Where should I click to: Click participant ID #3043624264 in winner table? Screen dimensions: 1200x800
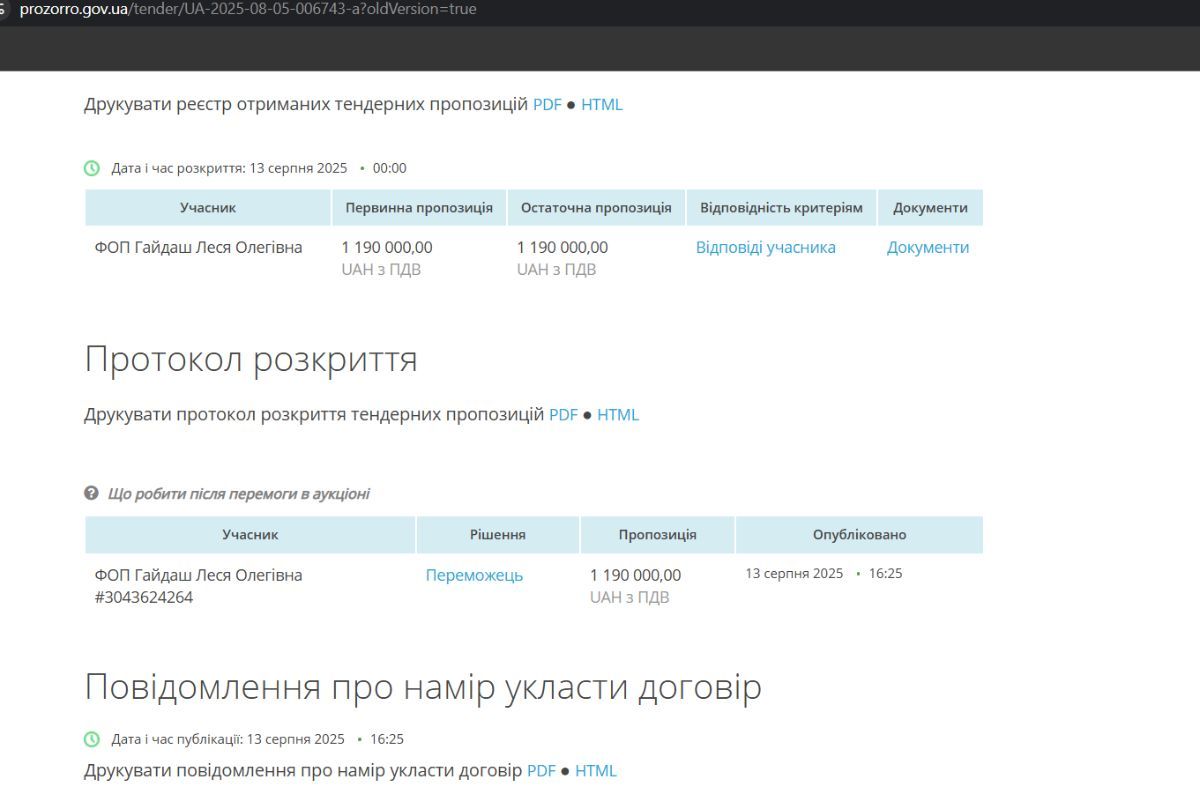144,598
